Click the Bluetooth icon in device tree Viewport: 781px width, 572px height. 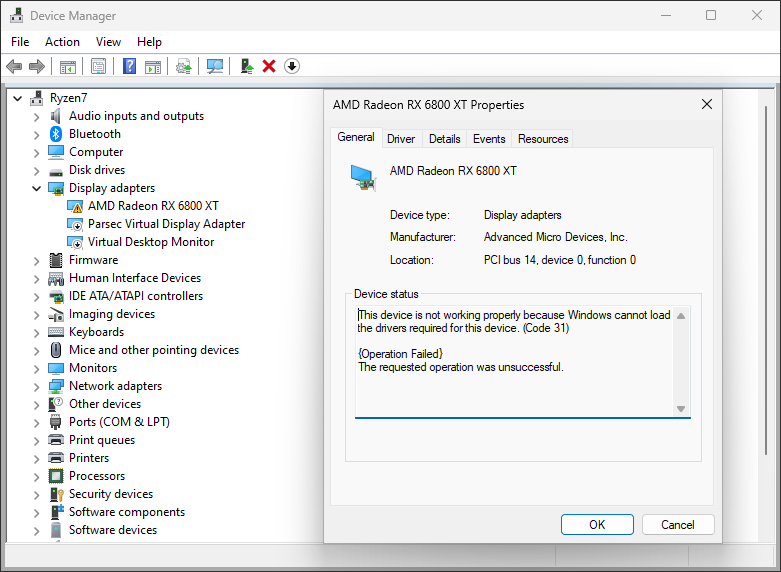[x=56, y=134]
